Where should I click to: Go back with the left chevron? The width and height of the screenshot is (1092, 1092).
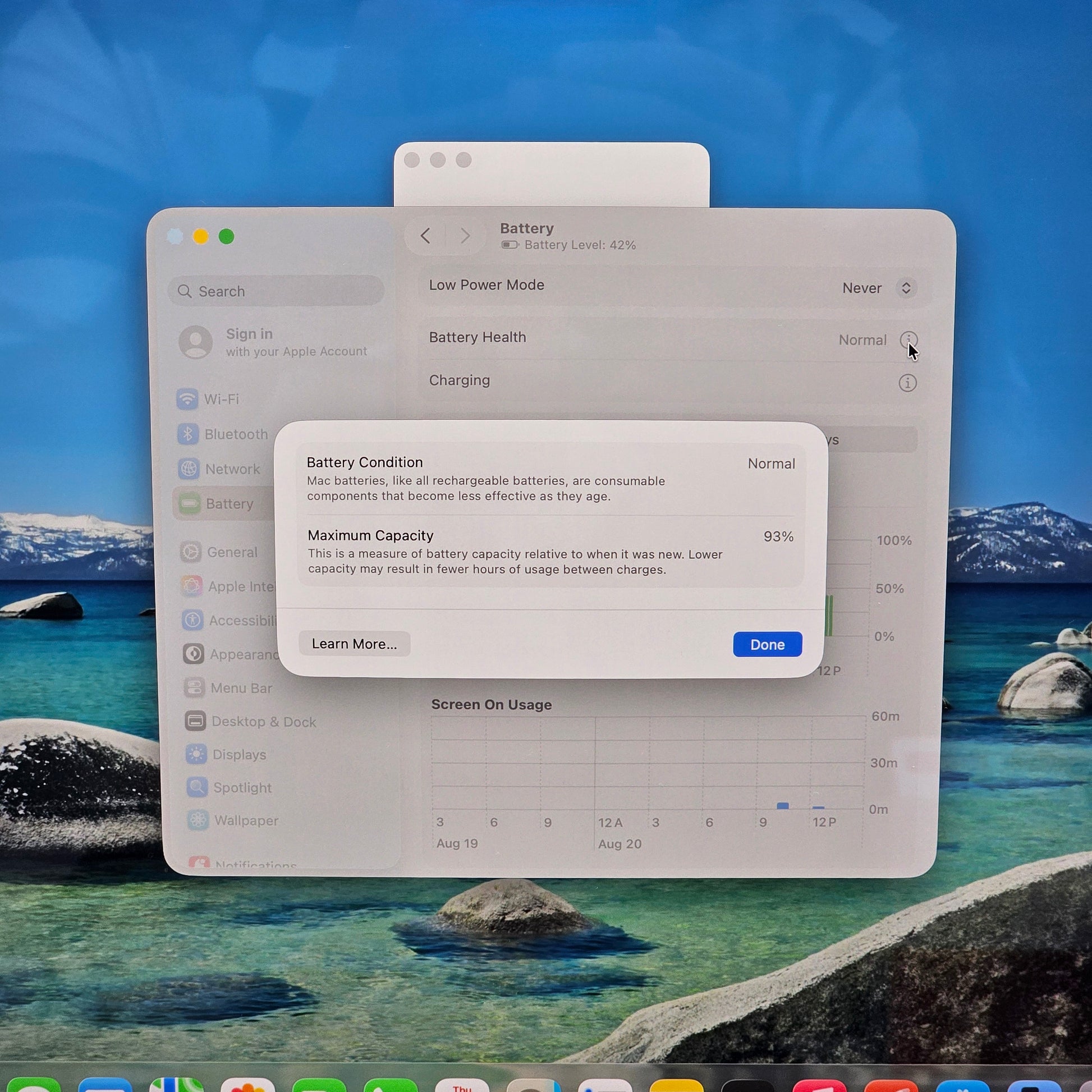425,235
